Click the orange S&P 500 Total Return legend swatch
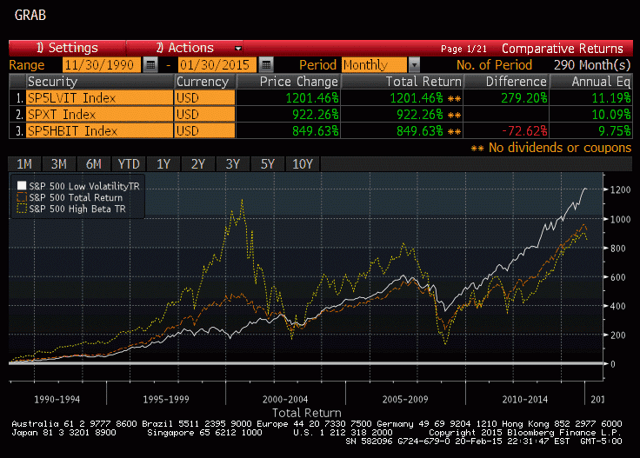The image size is (640, 458). 22,197
